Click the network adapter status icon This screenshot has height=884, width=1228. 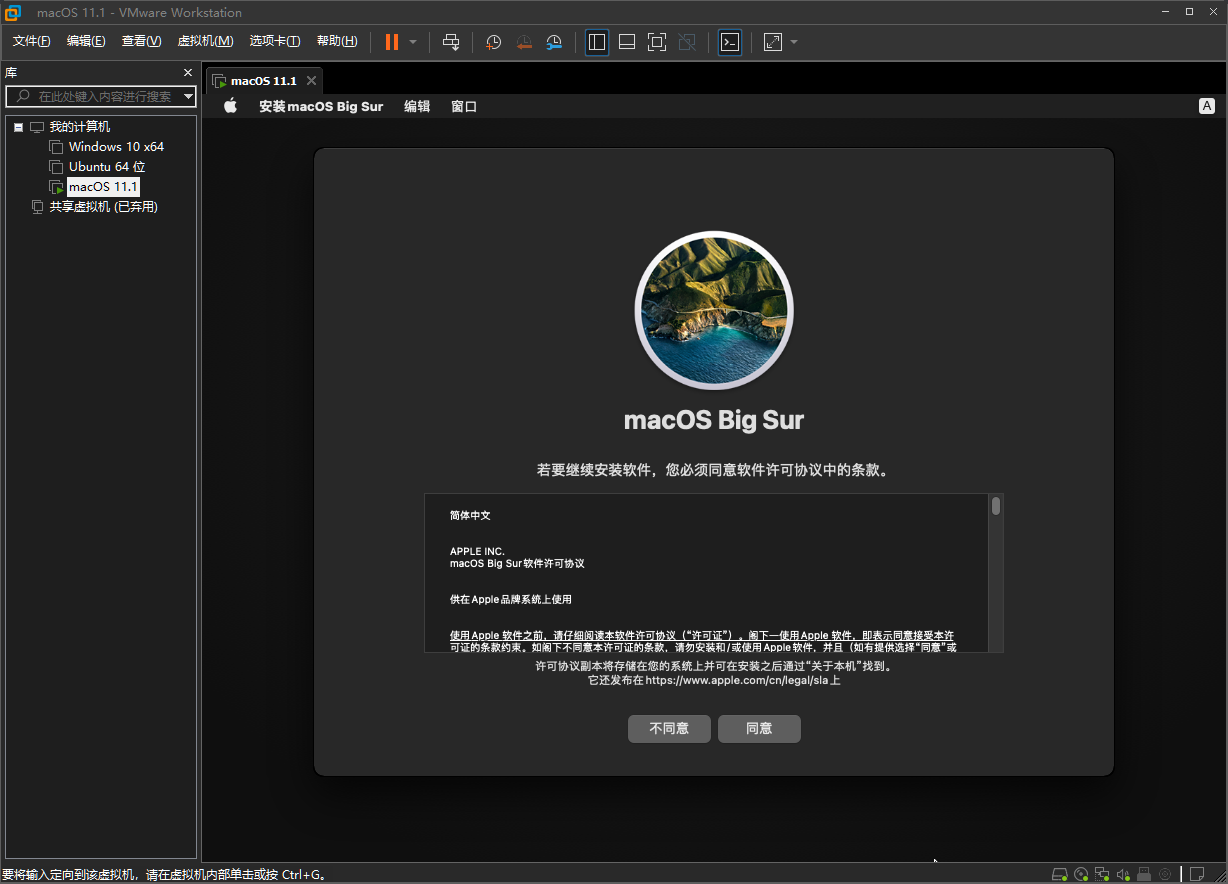pos(1102,874)
